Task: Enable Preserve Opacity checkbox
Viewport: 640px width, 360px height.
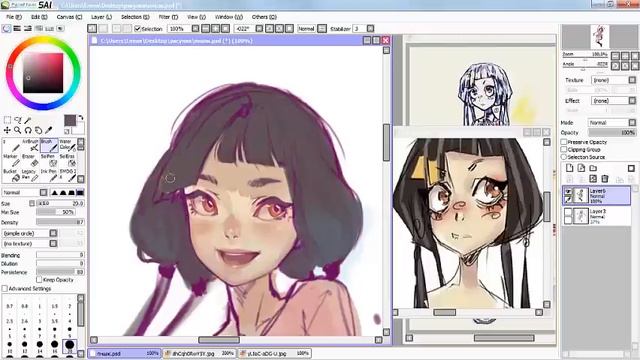Action: coord(564,142)
